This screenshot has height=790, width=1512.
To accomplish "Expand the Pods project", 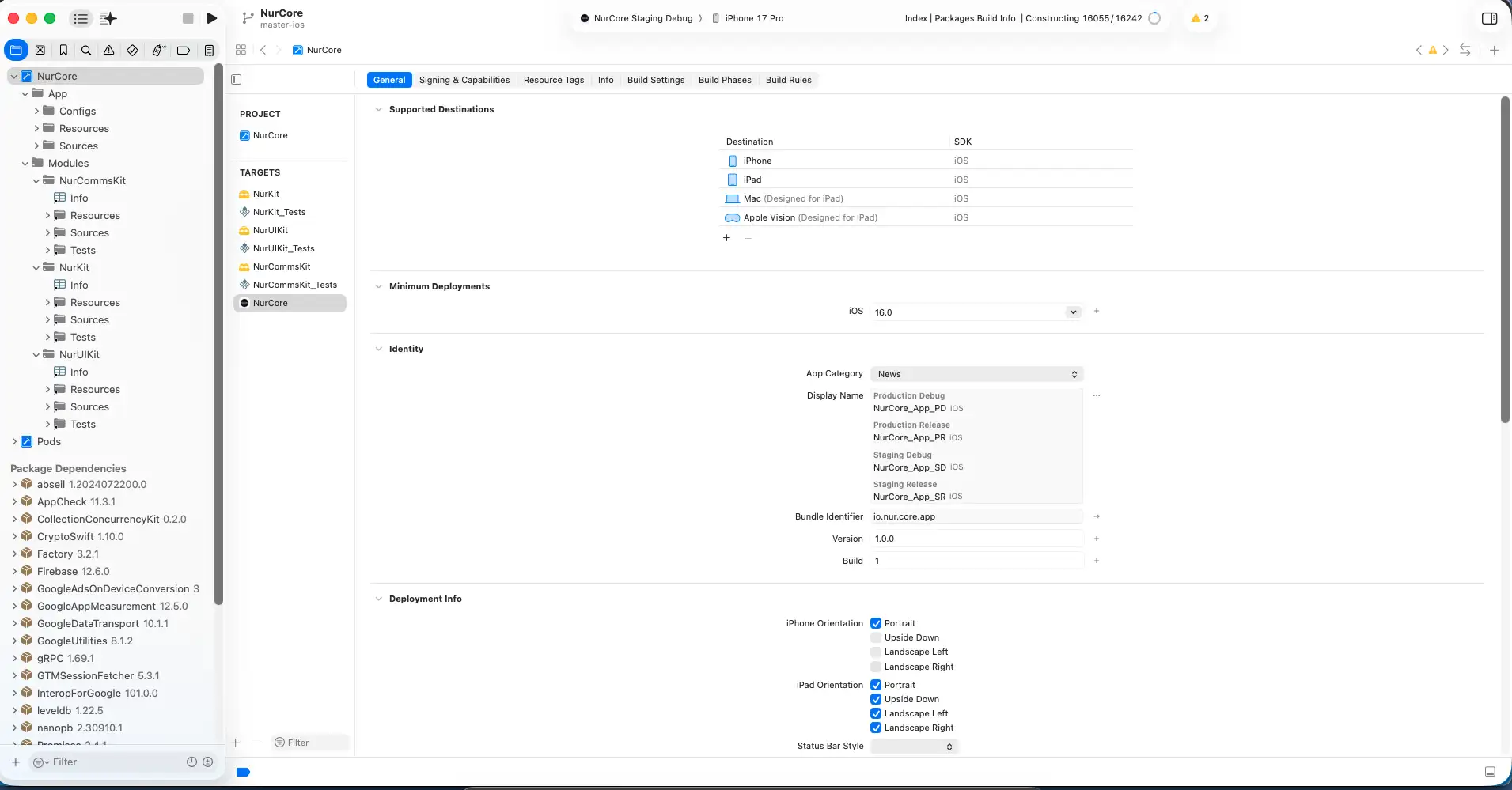I will click(14, 442).
